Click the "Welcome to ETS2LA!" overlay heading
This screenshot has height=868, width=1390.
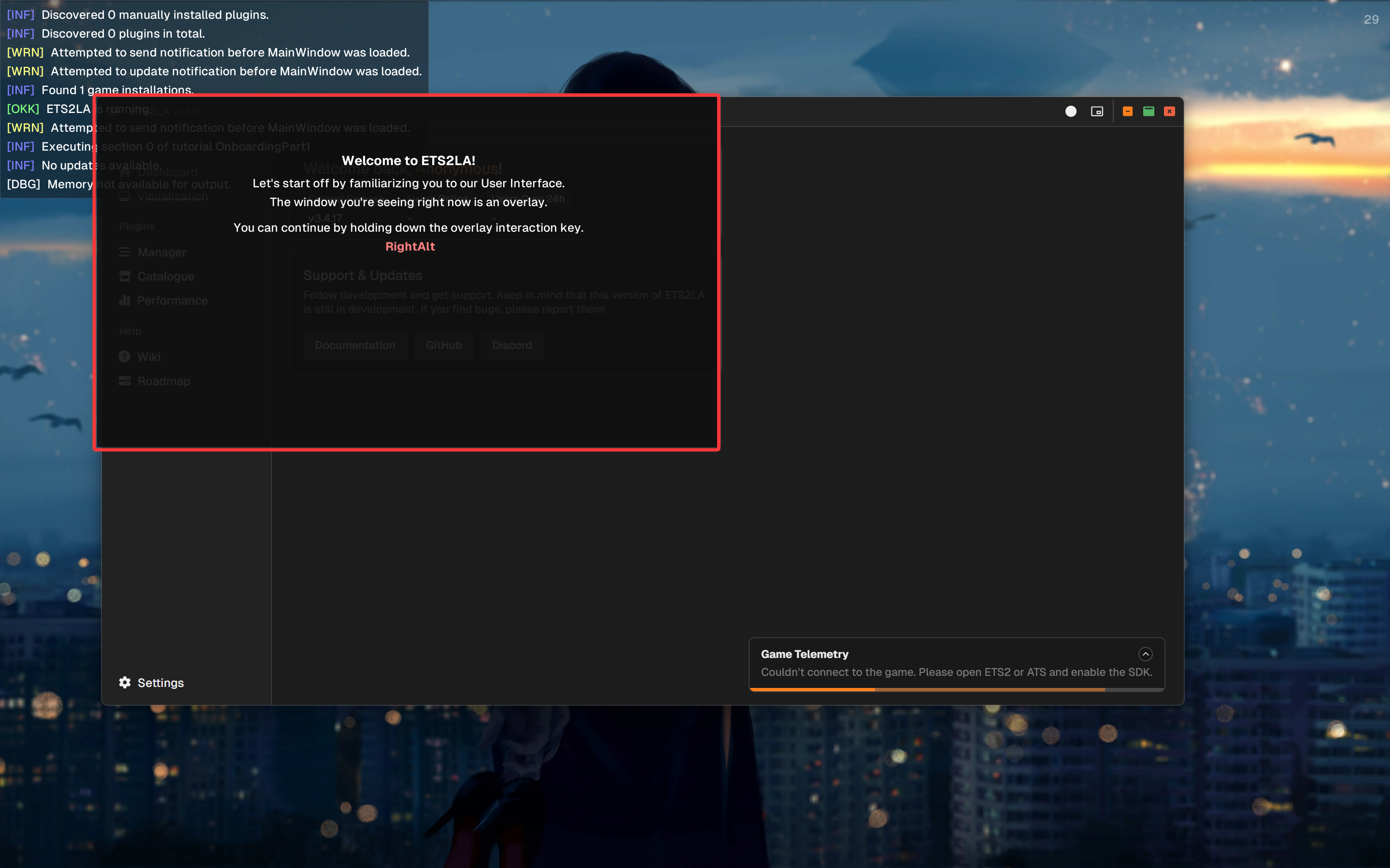tap(408, 161)
